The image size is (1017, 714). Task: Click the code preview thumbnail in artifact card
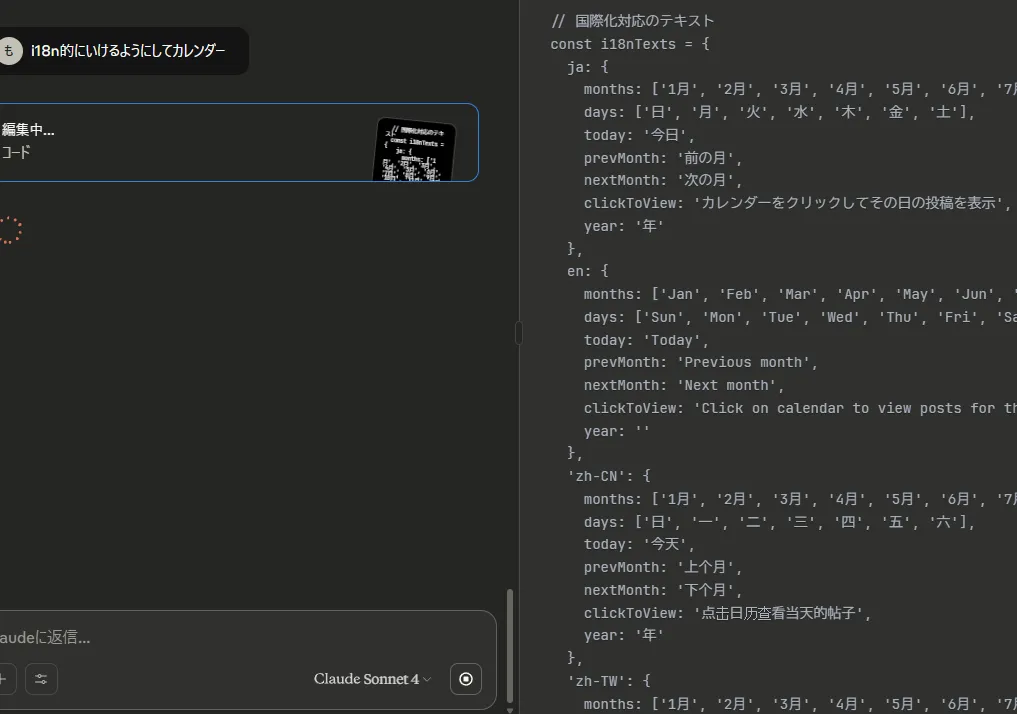pyautogui.click(x=415, y=150)
